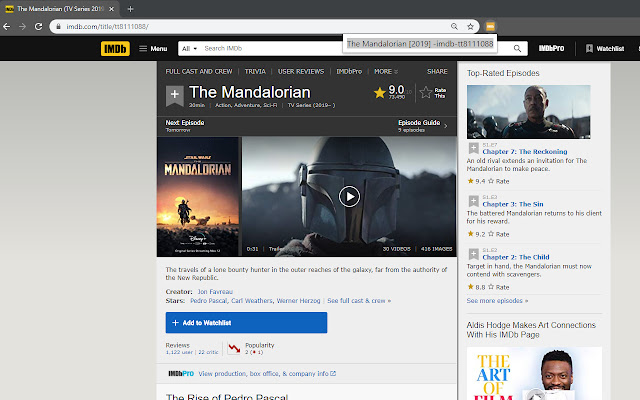
Task: Open 30 VIDEOS link
Action: (x=396, y=249)
